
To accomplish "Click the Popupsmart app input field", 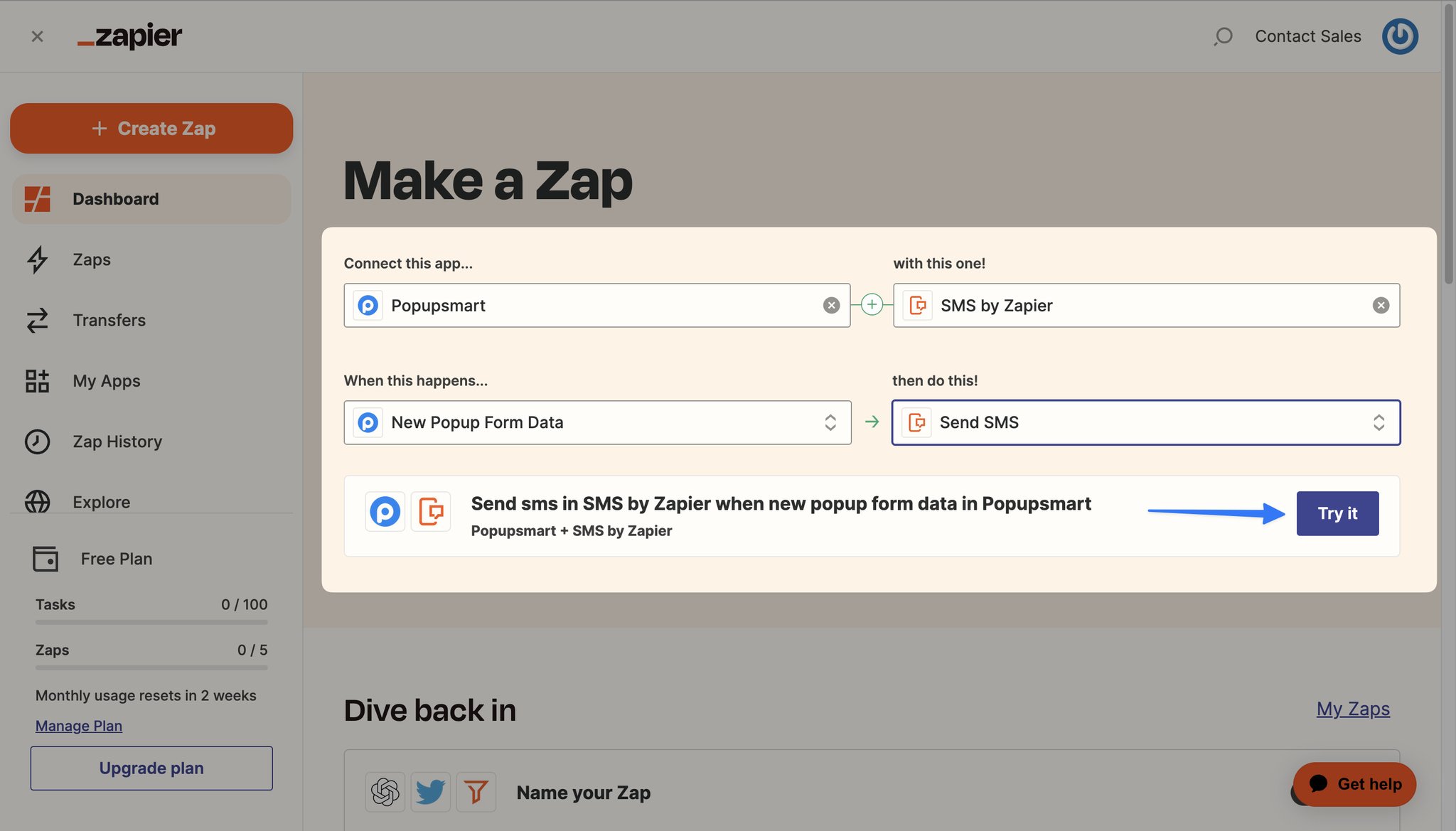I will pyautogui.click(x=597, y=306).
